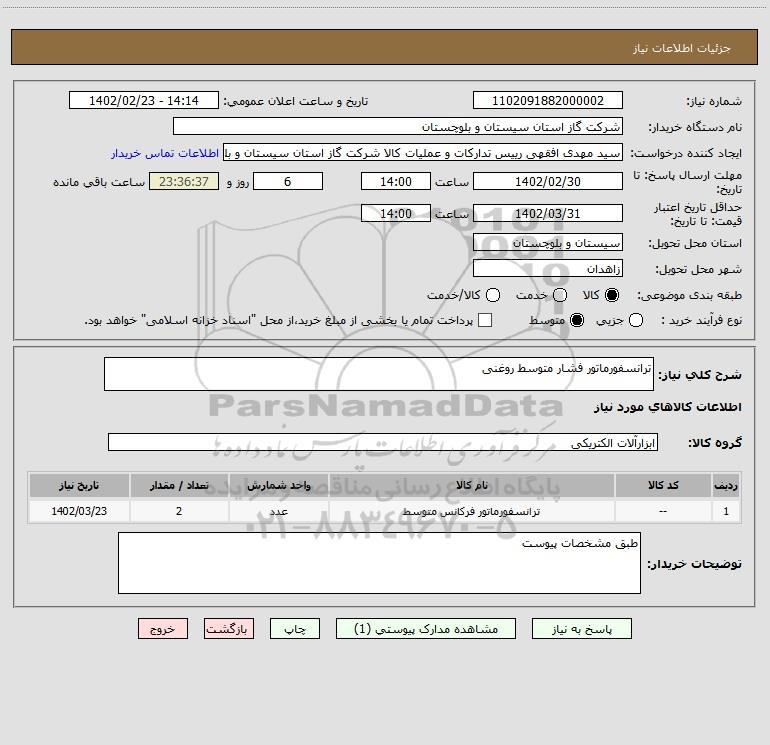Choose the جزیی purchase type radio
Viewport: 770px width, 745px height.
(x=636, y=320)
